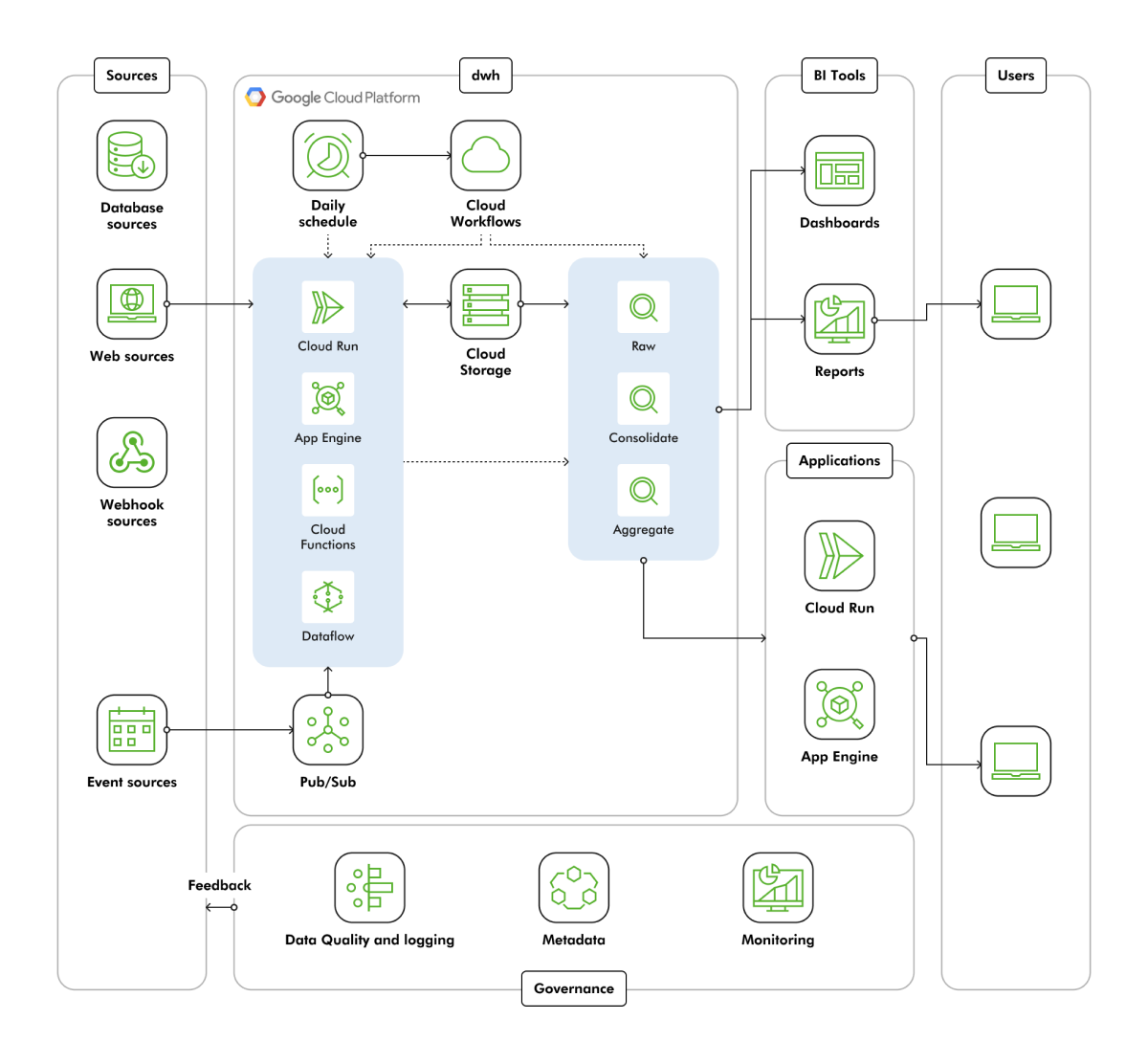Image resolution: width=1148 pixels, height=1064 pixels.
Task: Click the top Users laptop icon
Action: tap(1016, 303)
